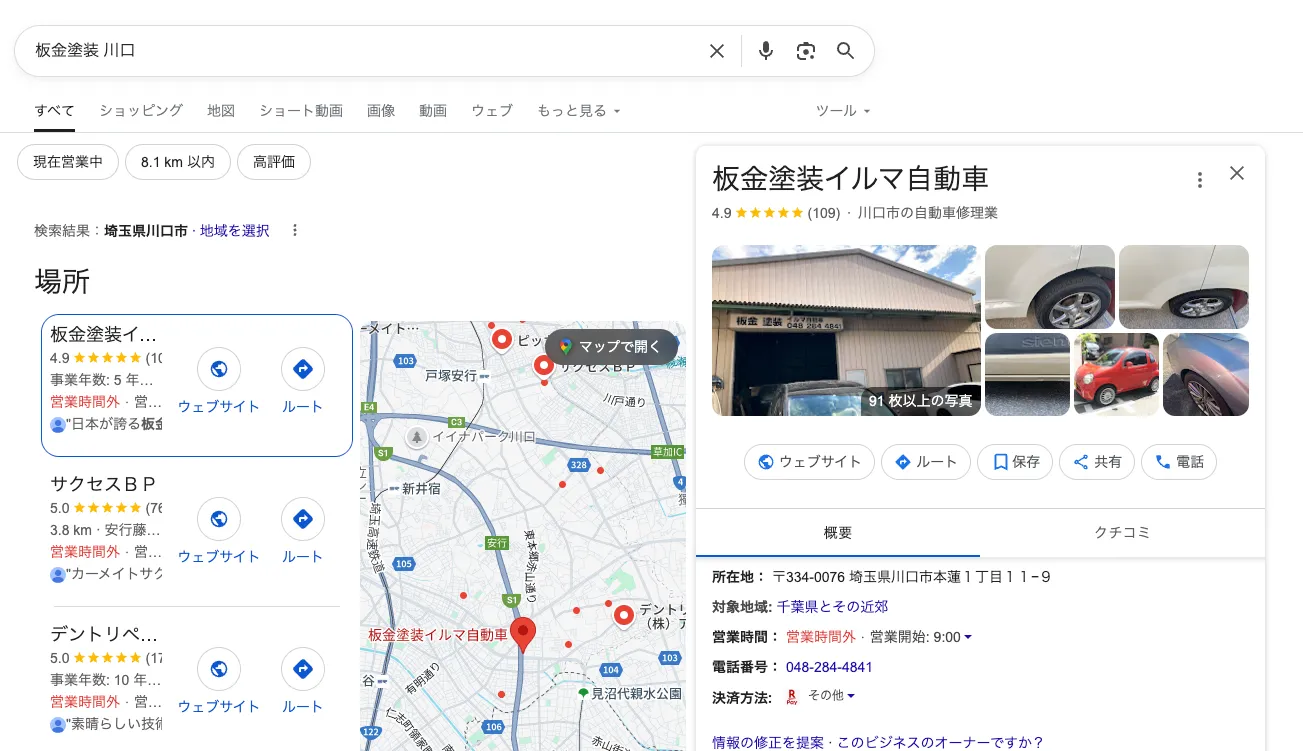The width and height of the screenshot is (1303, 751).
Task: Expand the ツール dropdown
Action: coord(843,111)
